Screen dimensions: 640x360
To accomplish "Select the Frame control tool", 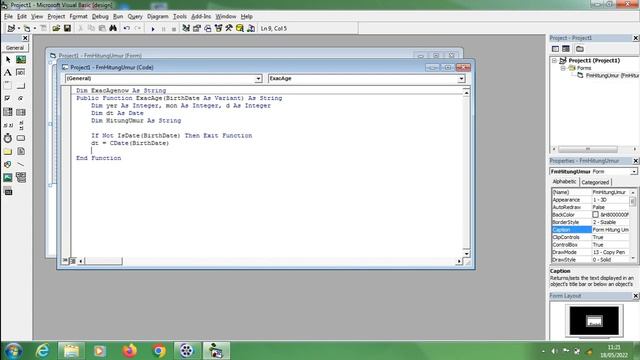I will tap(8, 86).
